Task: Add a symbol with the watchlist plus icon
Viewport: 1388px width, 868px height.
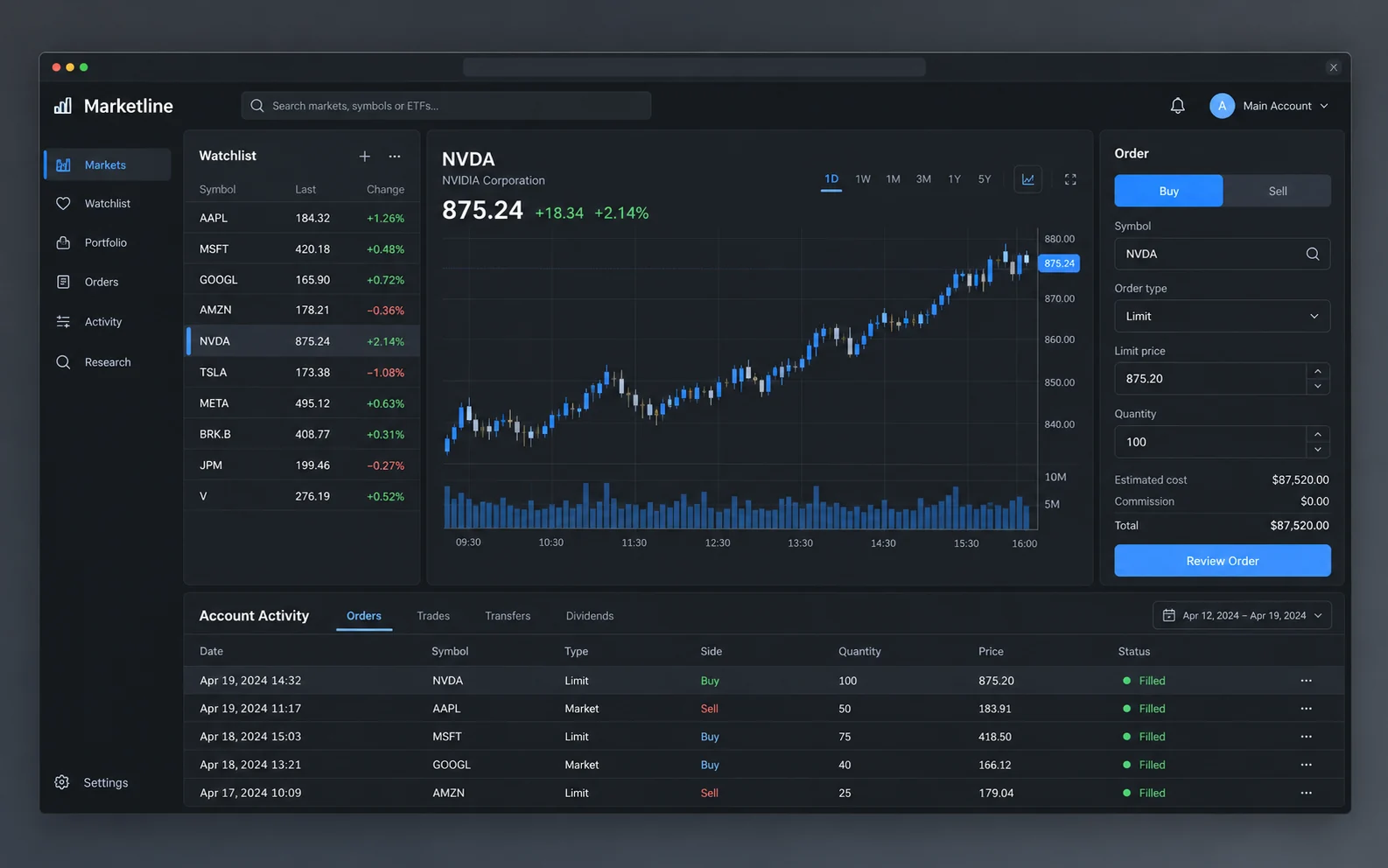Action: [x=365, y=156]
